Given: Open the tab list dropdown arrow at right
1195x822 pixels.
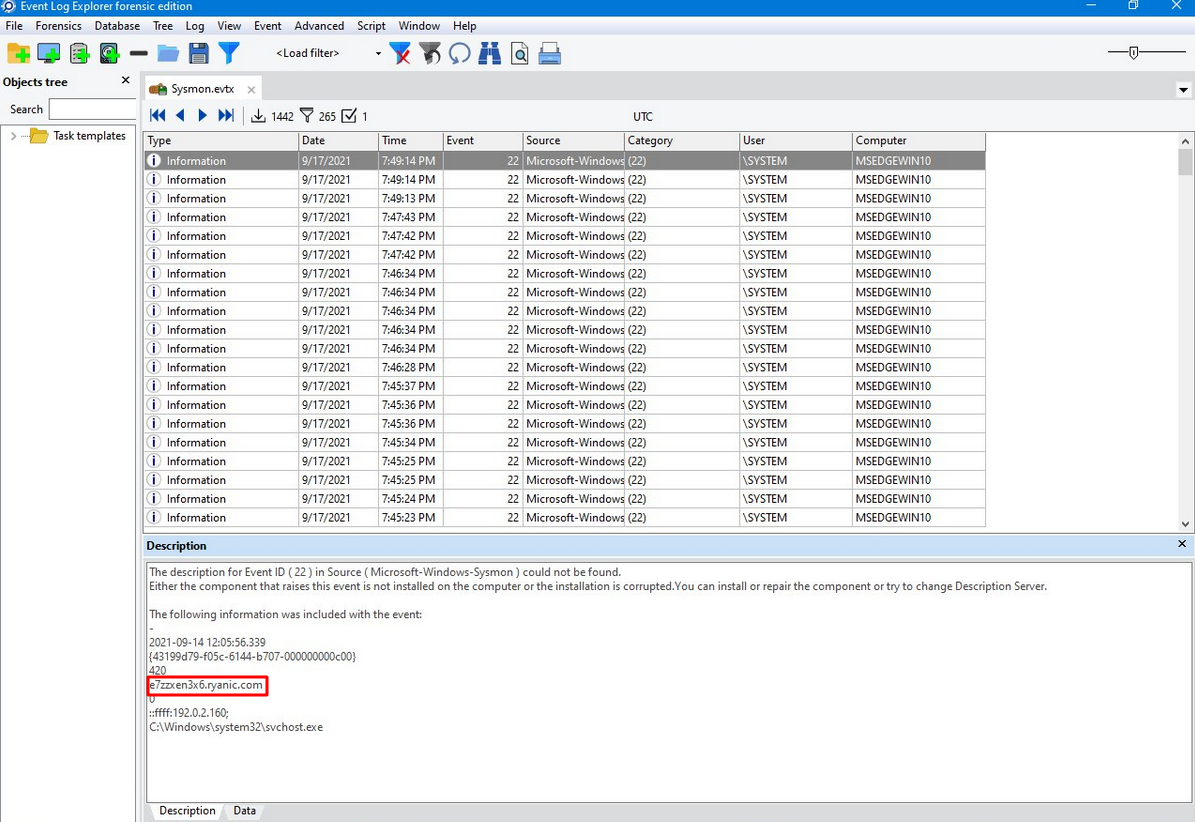Looking at the screenshot, I should [1184, 90].
